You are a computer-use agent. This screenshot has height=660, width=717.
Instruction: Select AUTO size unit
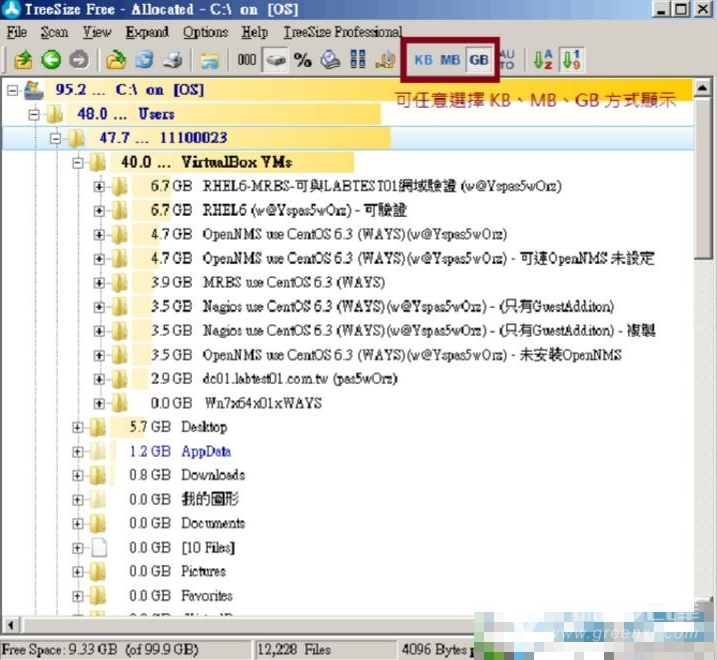507,60
